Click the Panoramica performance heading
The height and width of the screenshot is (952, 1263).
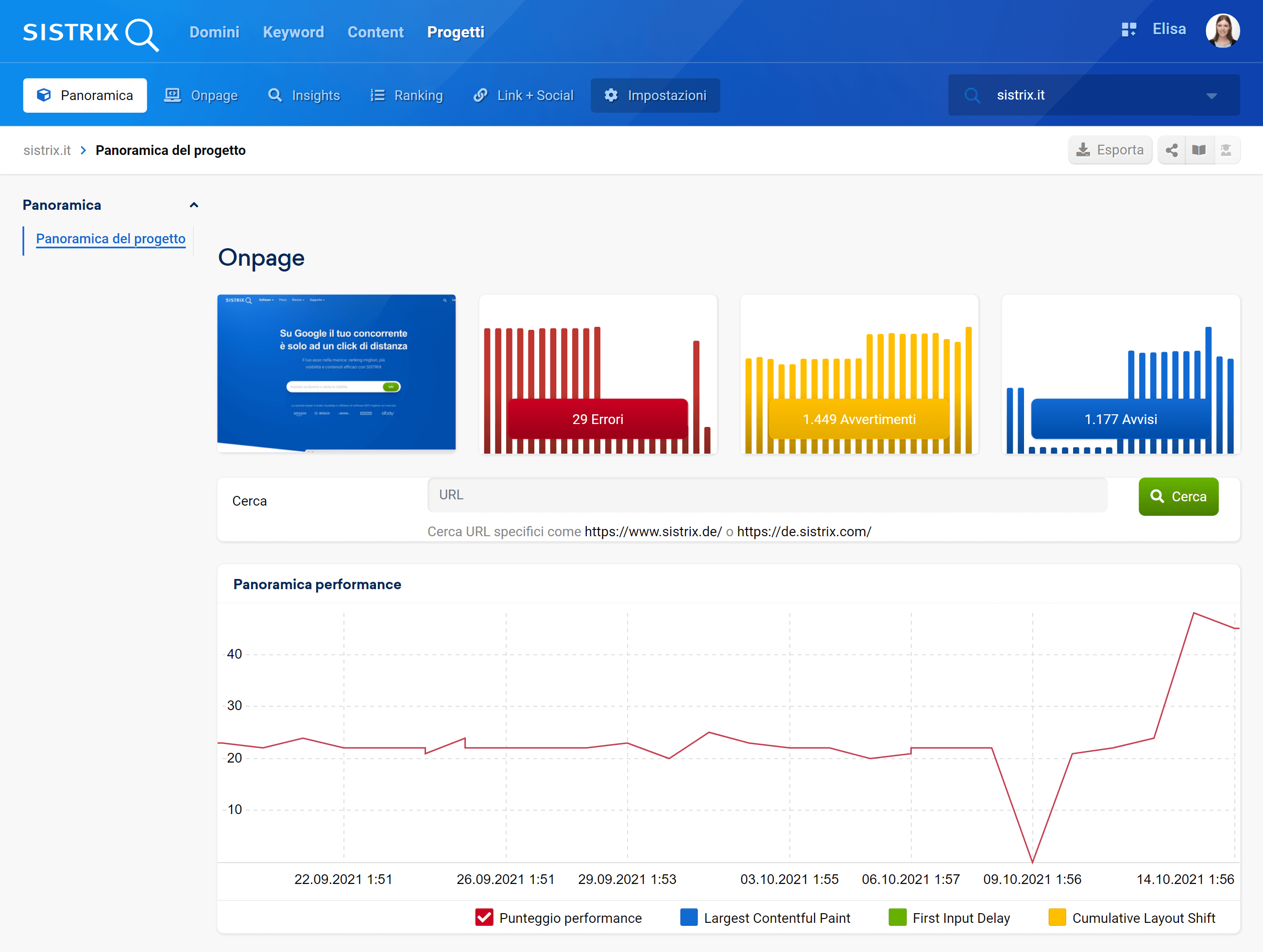coord(318,584)
